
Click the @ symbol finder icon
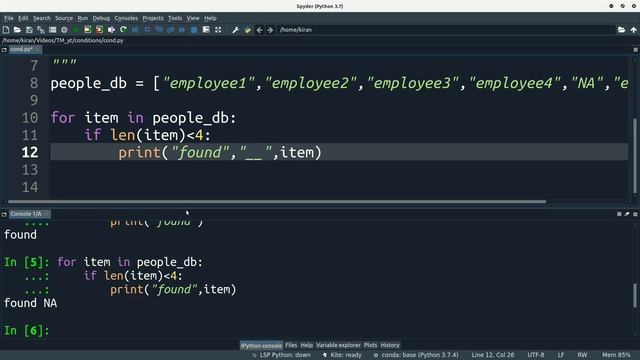click(64, 30)
